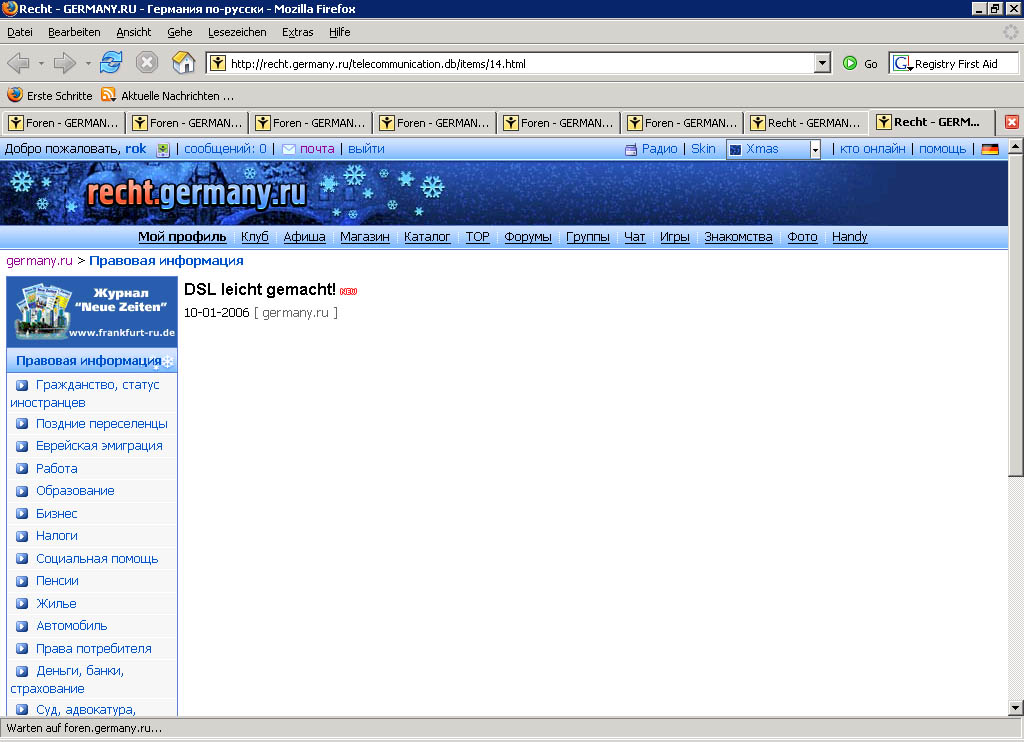Click the green Go button icon
The image size is (1024, 742).
[x=850, y=63]
